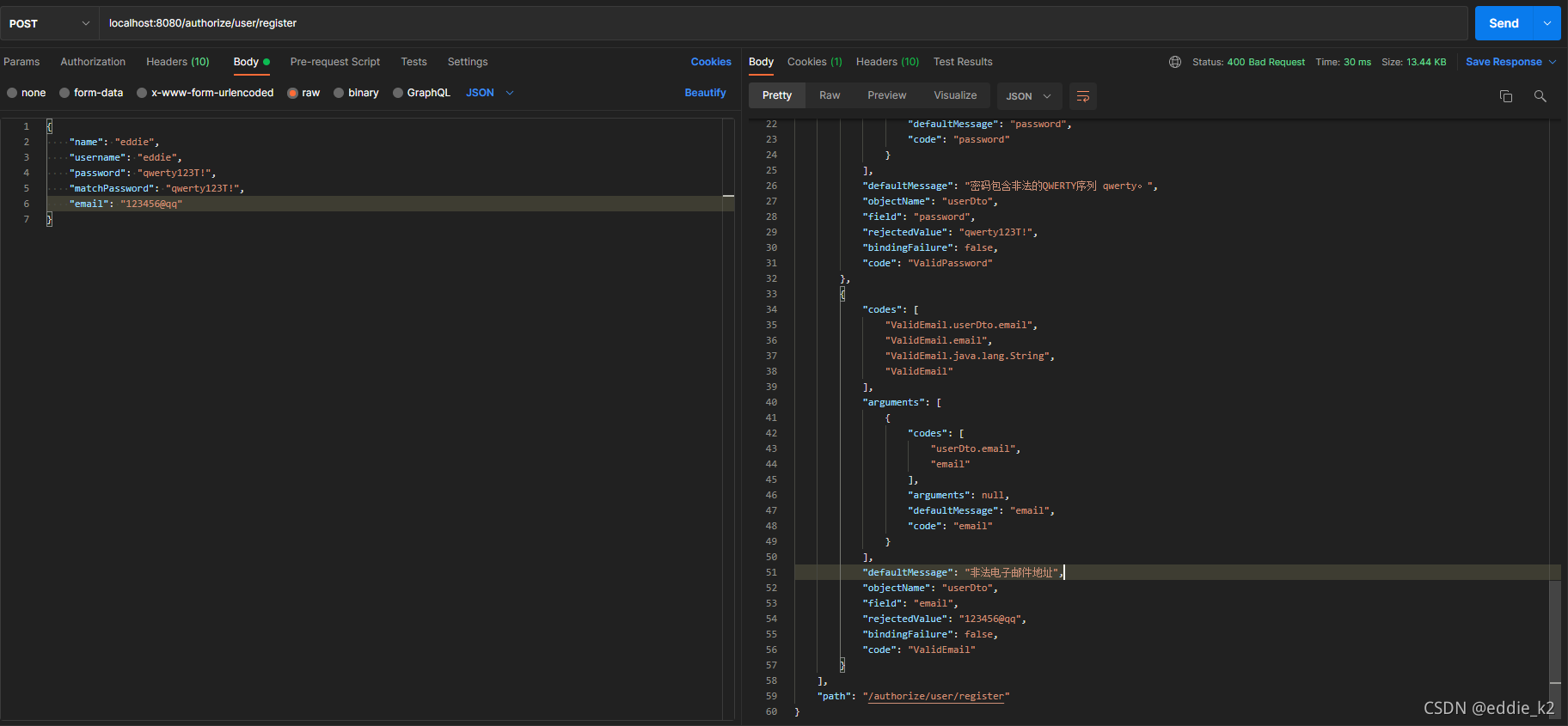Image resolution: width=1568 pixels, height=726 pixels.
Task: Click the wrap lines icon in response toolbar
Action: click(x=1083, y=96)
